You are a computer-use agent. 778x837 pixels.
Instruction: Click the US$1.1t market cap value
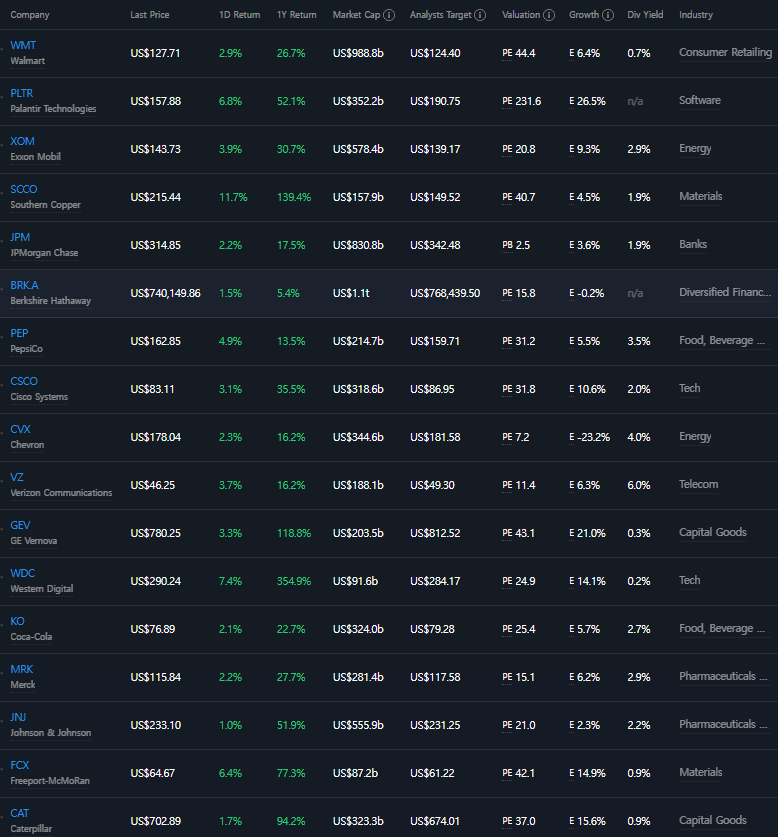(351, 294)
